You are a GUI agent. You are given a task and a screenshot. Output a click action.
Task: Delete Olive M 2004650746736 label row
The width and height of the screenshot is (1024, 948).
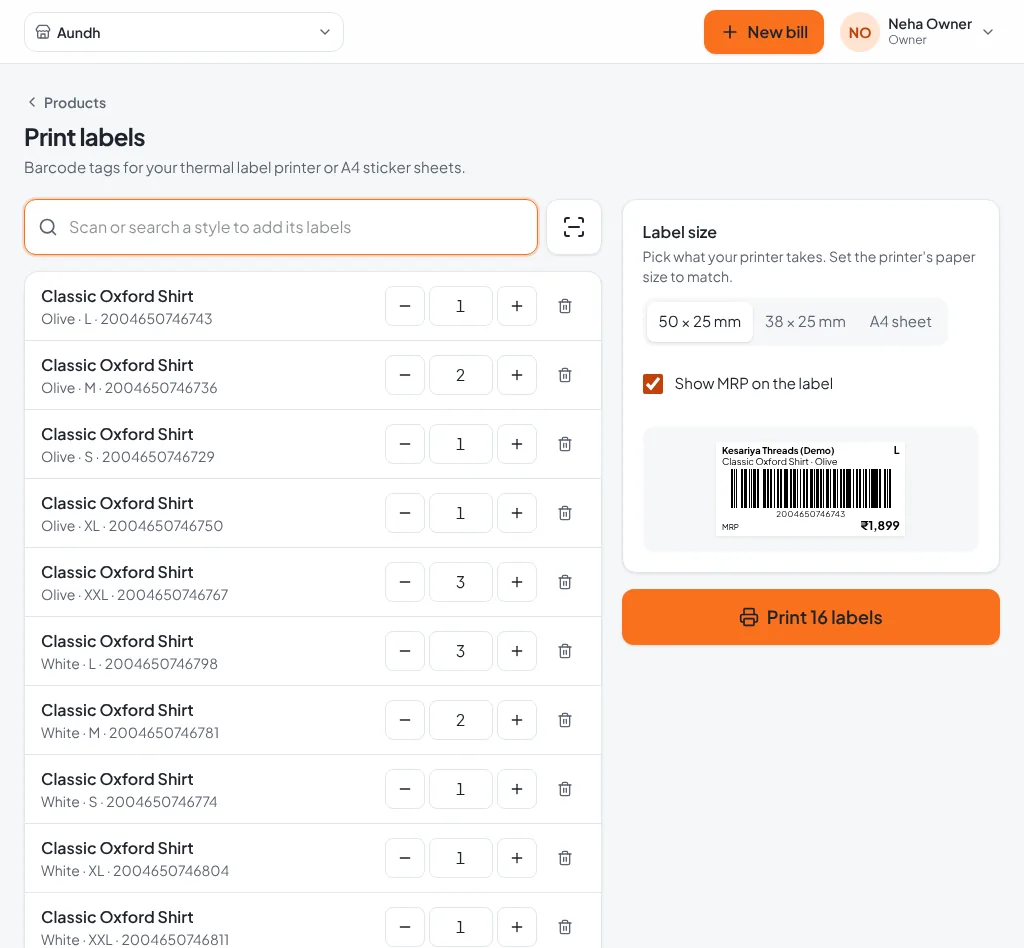tap(565, 375)
